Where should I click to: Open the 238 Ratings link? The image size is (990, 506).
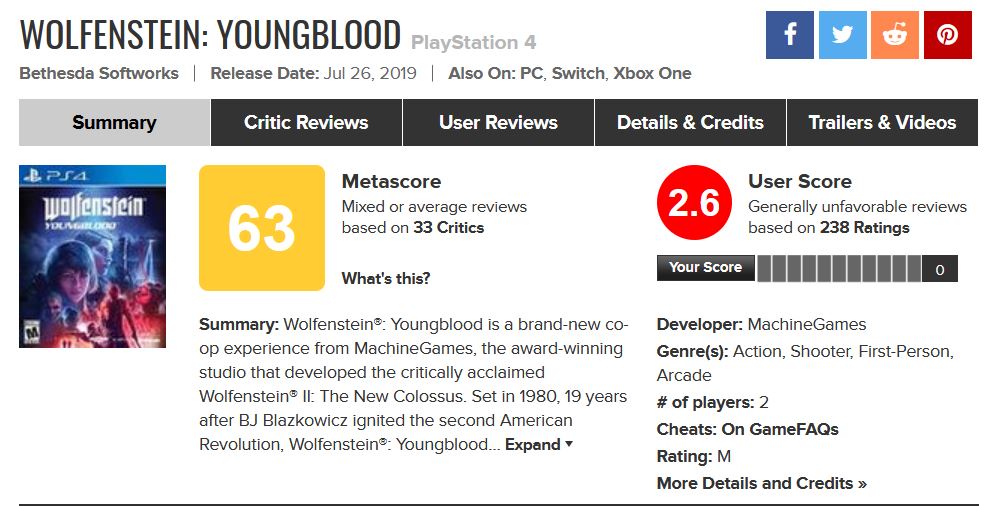[864, 228]
